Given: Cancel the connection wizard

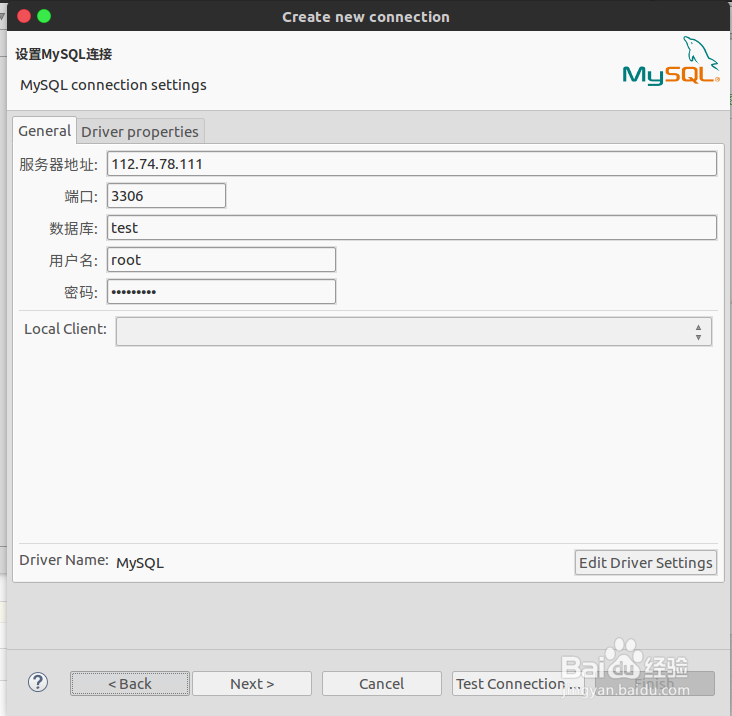Looking at the screenshot, I should click(x=381, y=684).
